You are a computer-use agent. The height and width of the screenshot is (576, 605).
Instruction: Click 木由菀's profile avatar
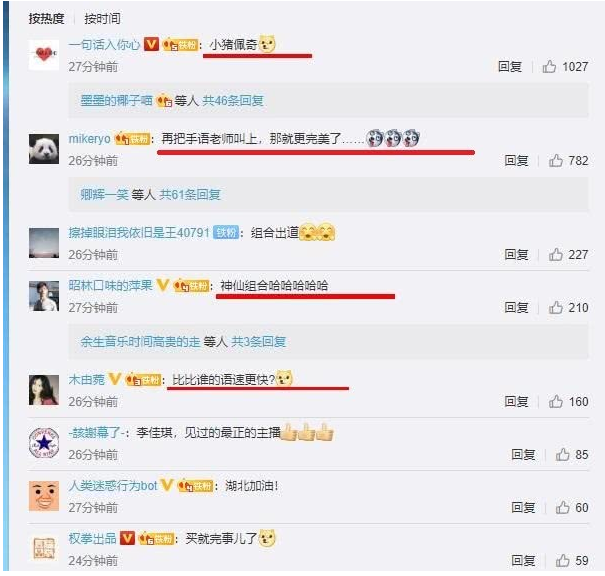pos(44,390)
